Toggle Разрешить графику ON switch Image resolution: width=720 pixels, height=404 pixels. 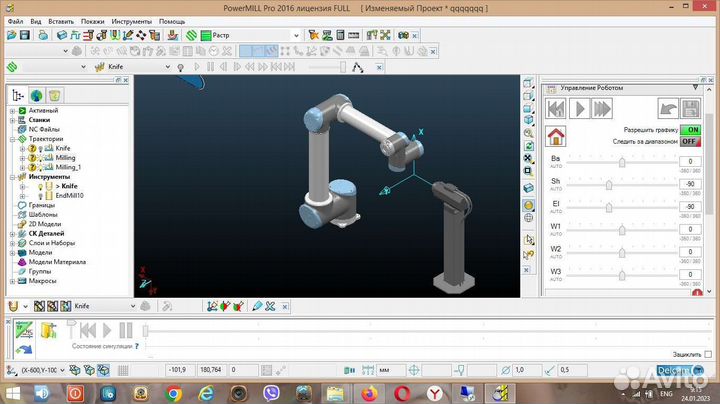(691, 130)
